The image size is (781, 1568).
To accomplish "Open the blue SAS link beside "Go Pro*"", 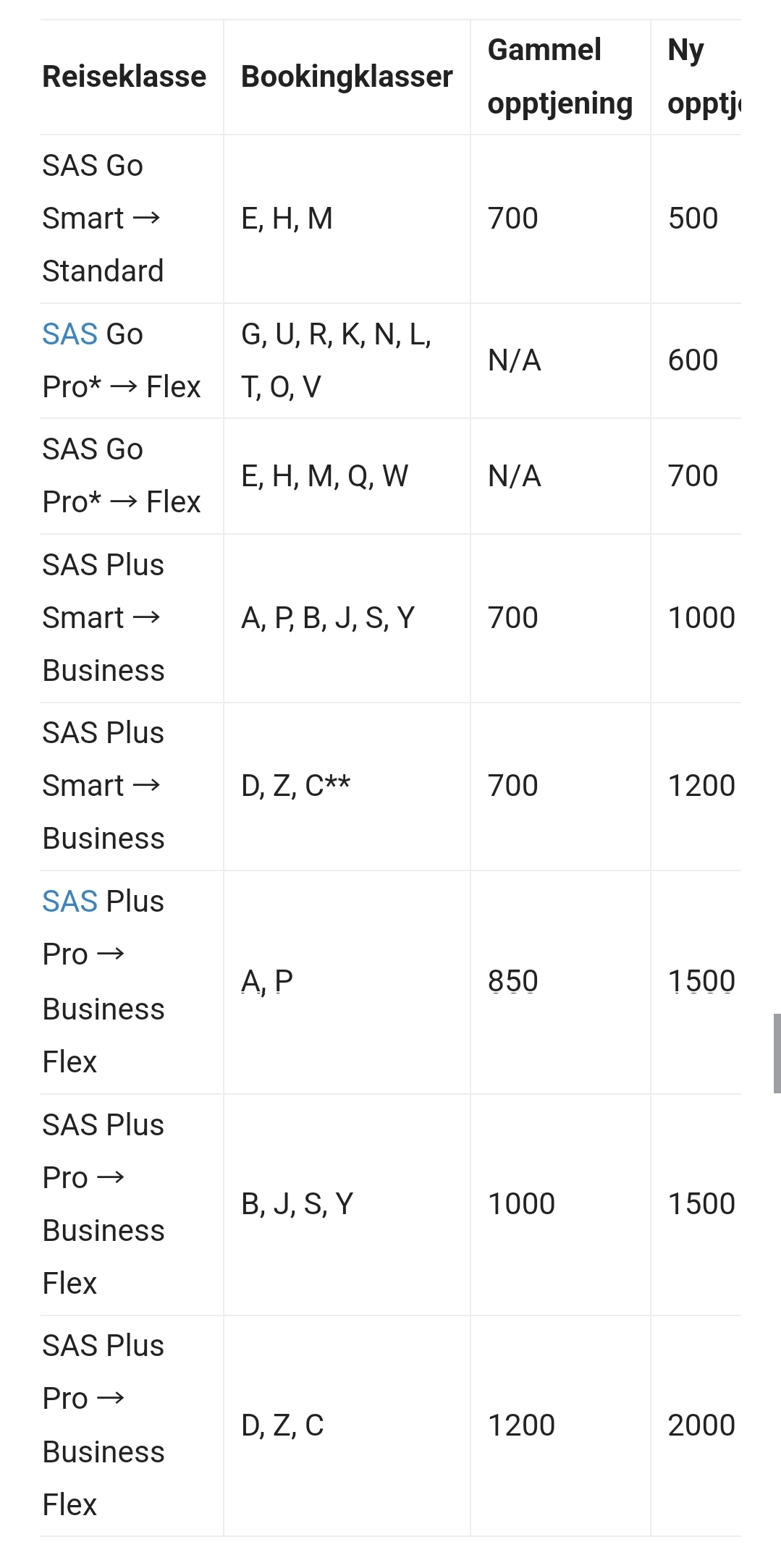I will [69, 334].
